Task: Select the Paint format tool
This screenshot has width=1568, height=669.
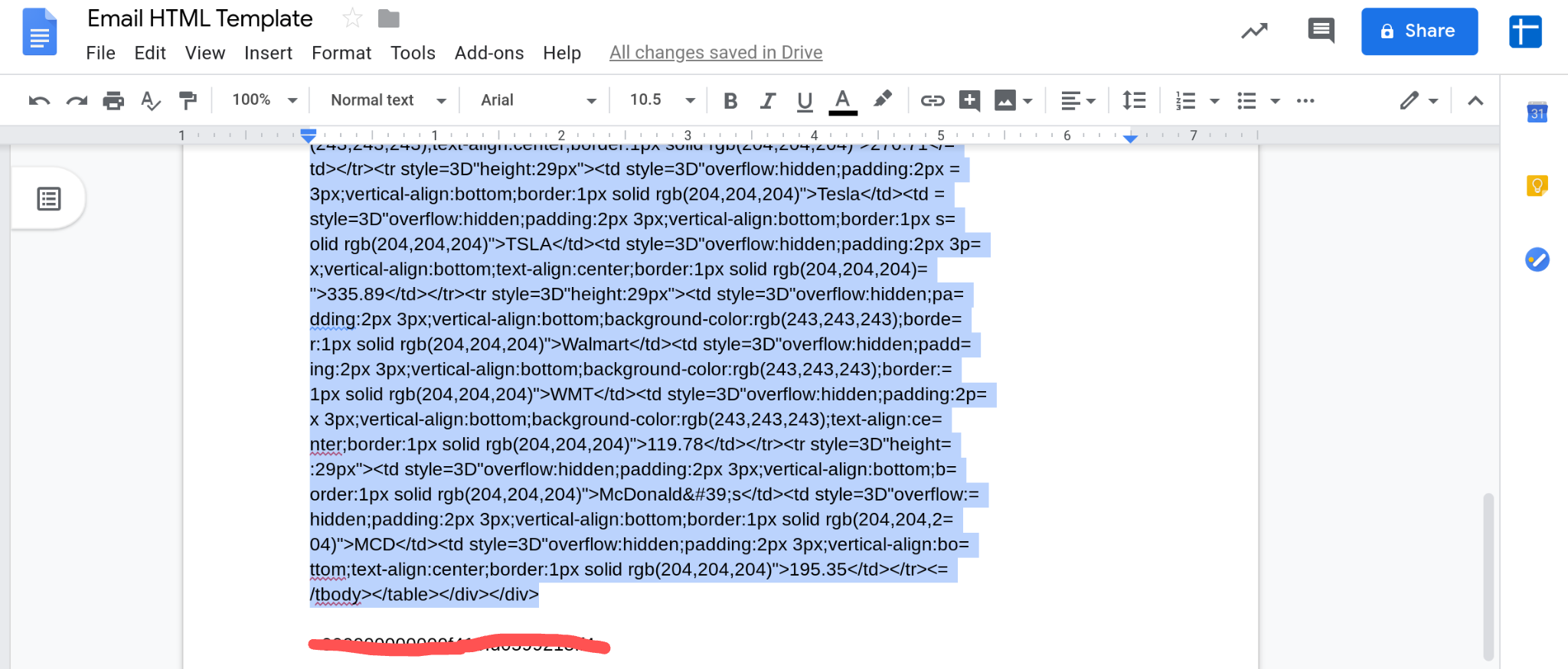Action: [x=188, y=101]
